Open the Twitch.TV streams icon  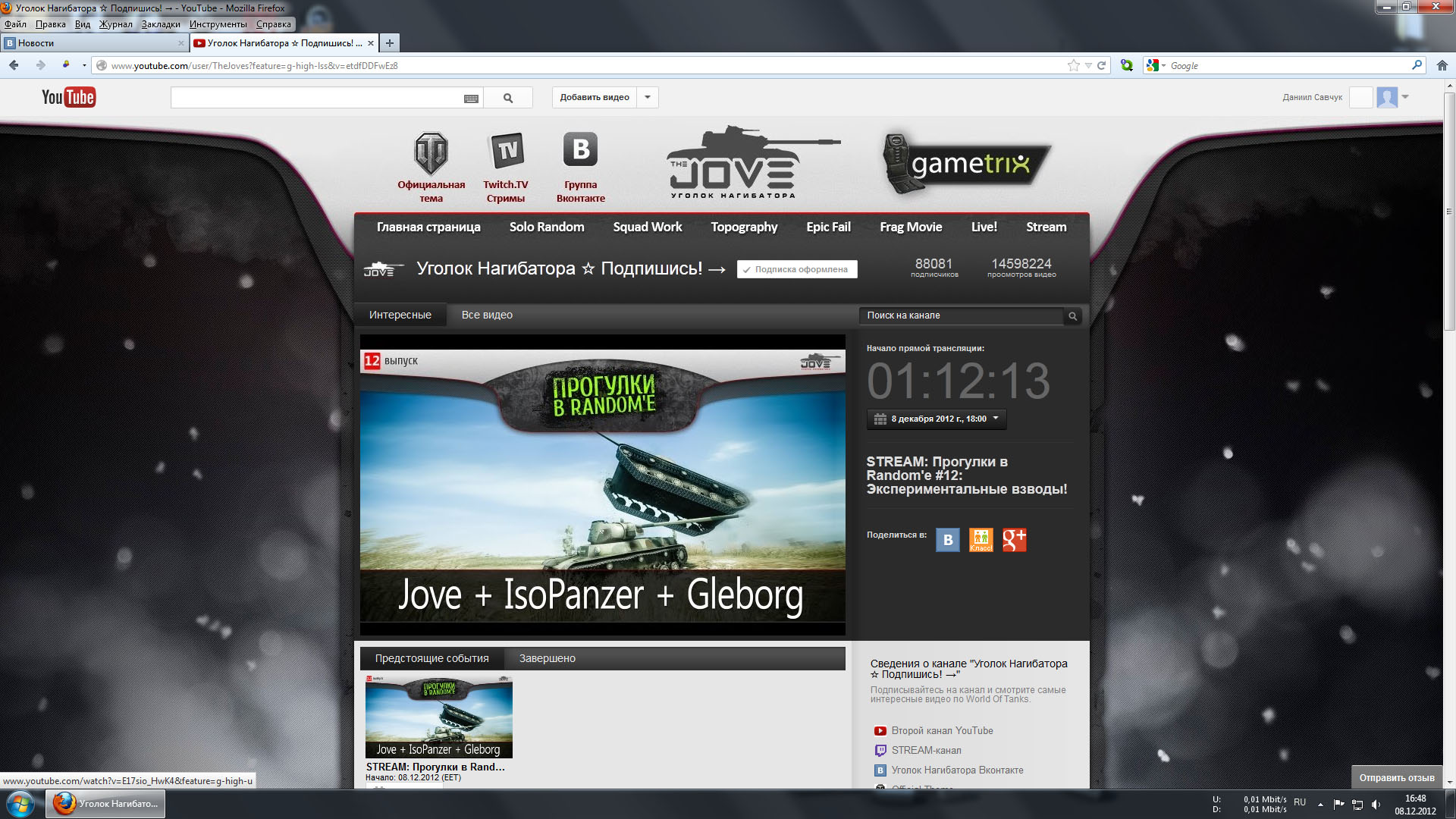click(506, 152)
